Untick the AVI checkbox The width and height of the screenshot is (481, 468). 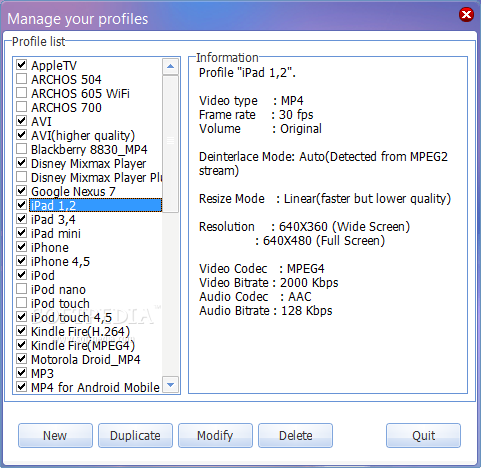coord(22,120)
